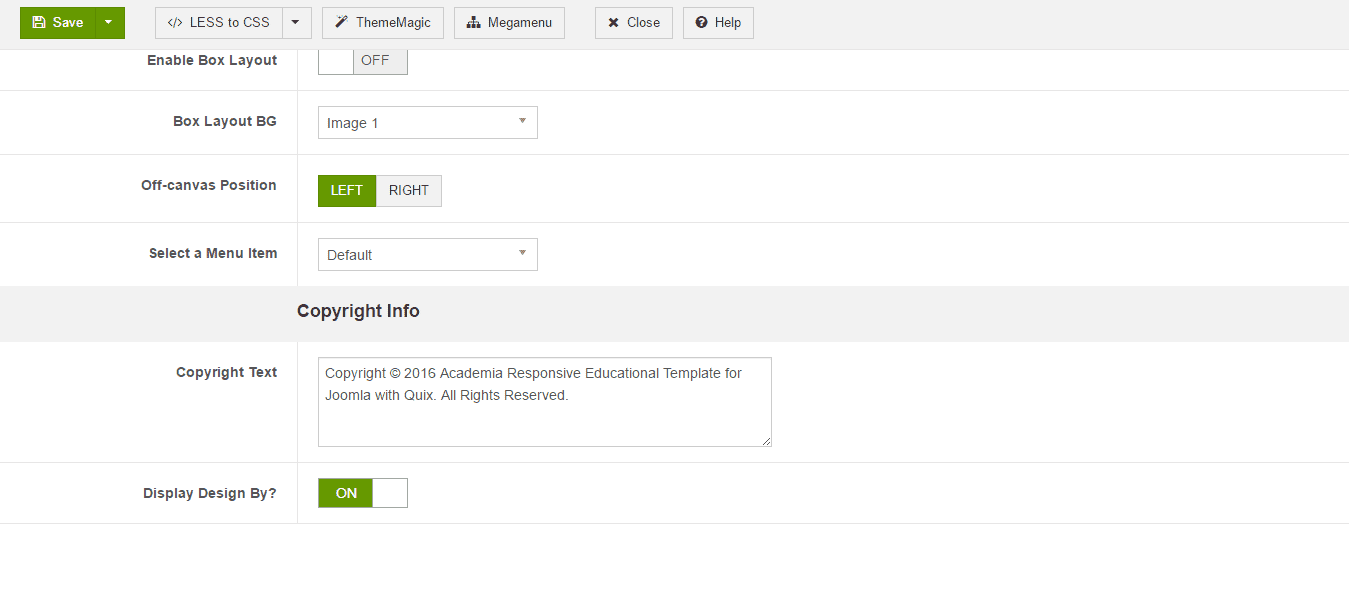The width and height of the screenshot is (1349, 611).
Task: Click the magic wand ThemeMagic icon
Action: coord(341,23)
